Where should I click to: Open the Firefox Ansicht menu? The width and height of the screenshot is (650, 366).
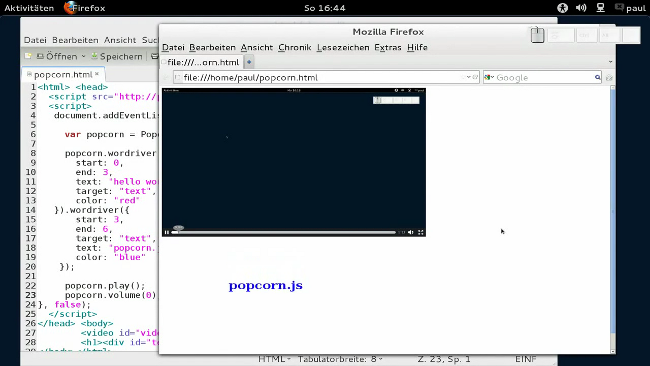[257, 48]
